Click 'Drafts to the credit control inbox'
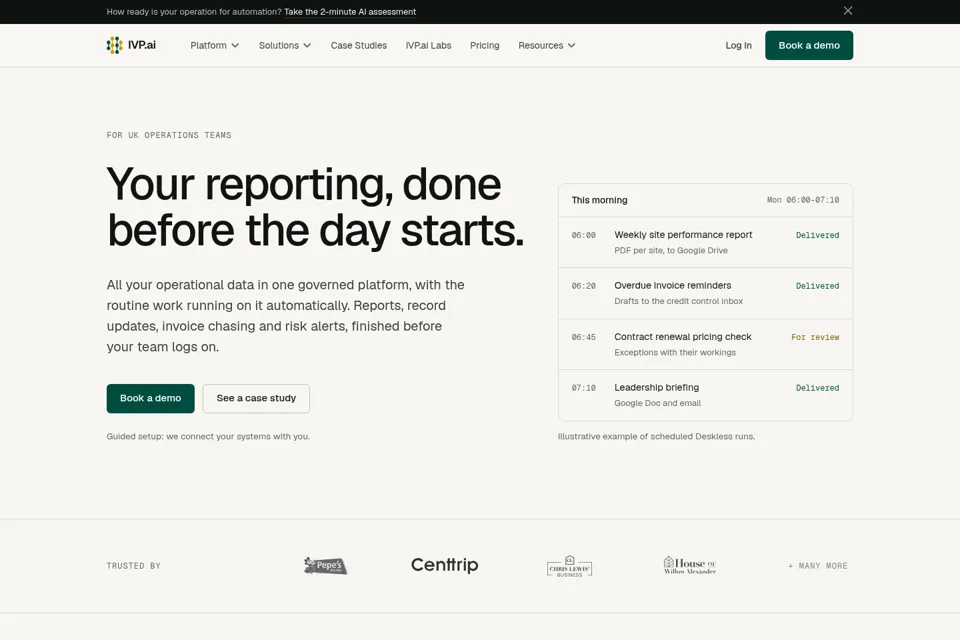Image resolution: width=960 pixels, height=640 pixels. pos(678,301)
